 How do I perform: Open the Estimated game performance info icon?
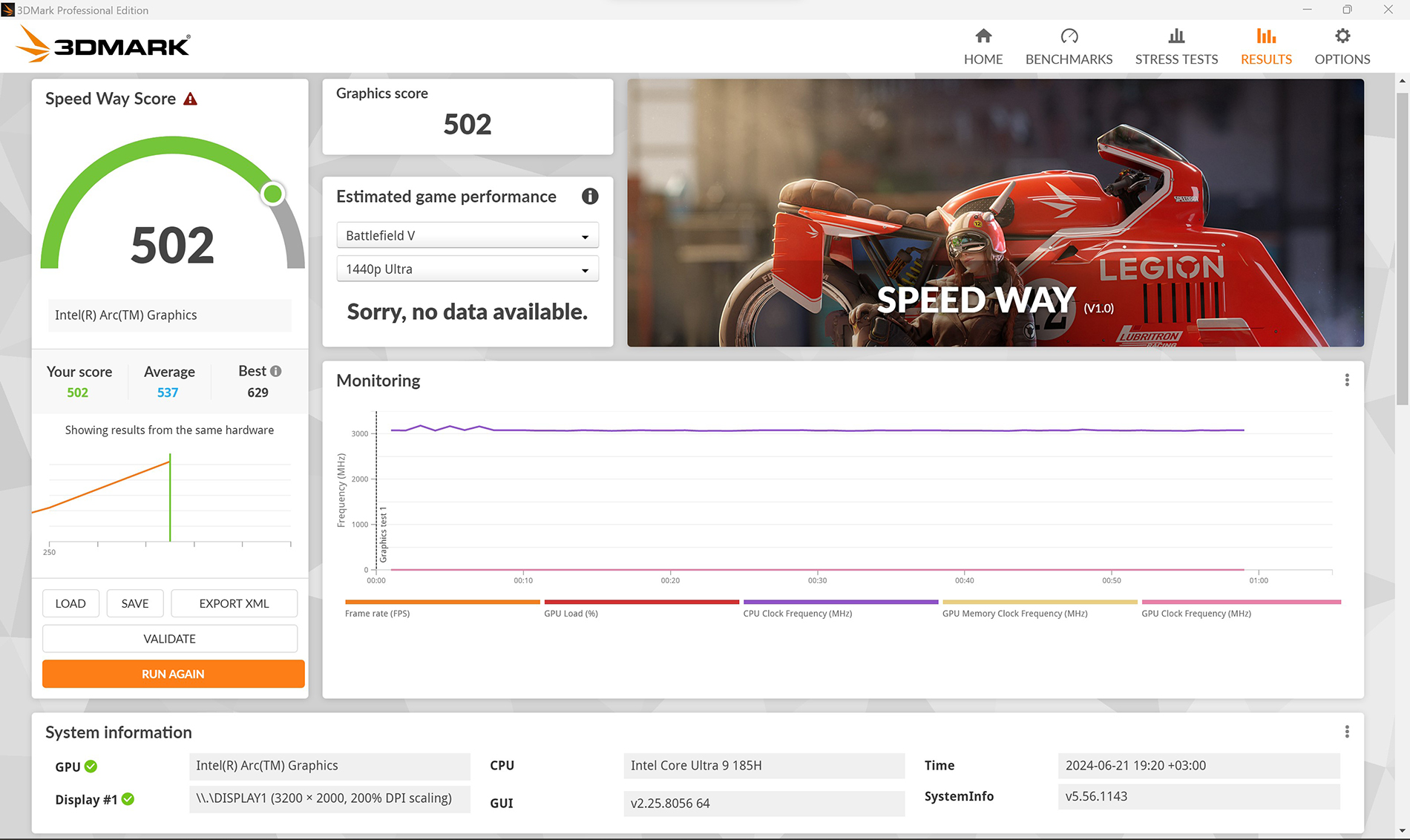590,197
